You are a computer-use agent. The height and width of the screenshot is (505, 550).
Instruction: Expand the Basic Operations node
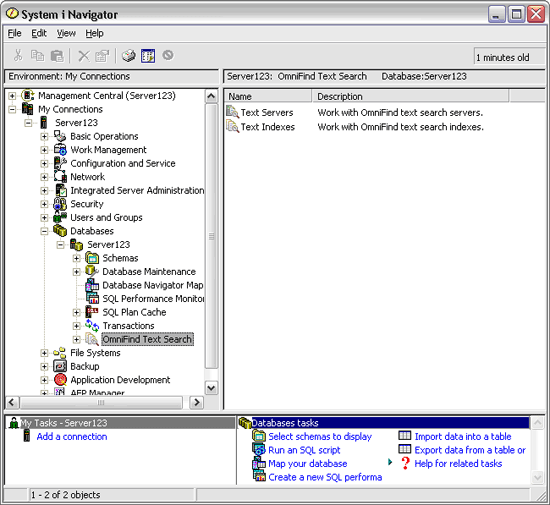[x=44, y=136]
